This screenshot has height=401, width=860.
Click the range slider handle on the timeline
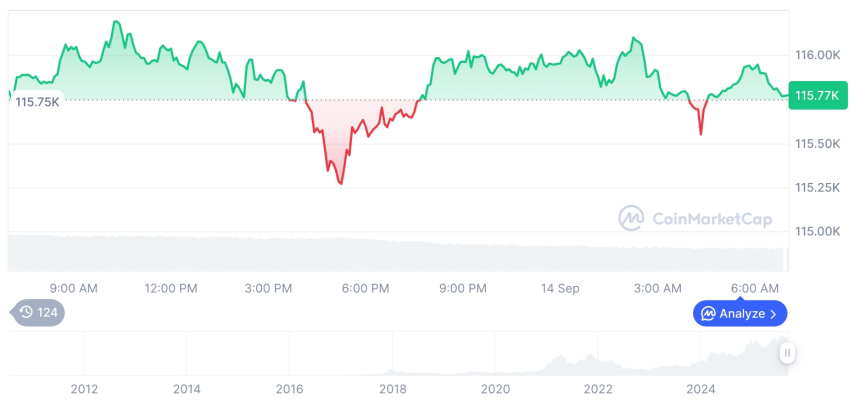pyautogui.click(x=787, y=352)
